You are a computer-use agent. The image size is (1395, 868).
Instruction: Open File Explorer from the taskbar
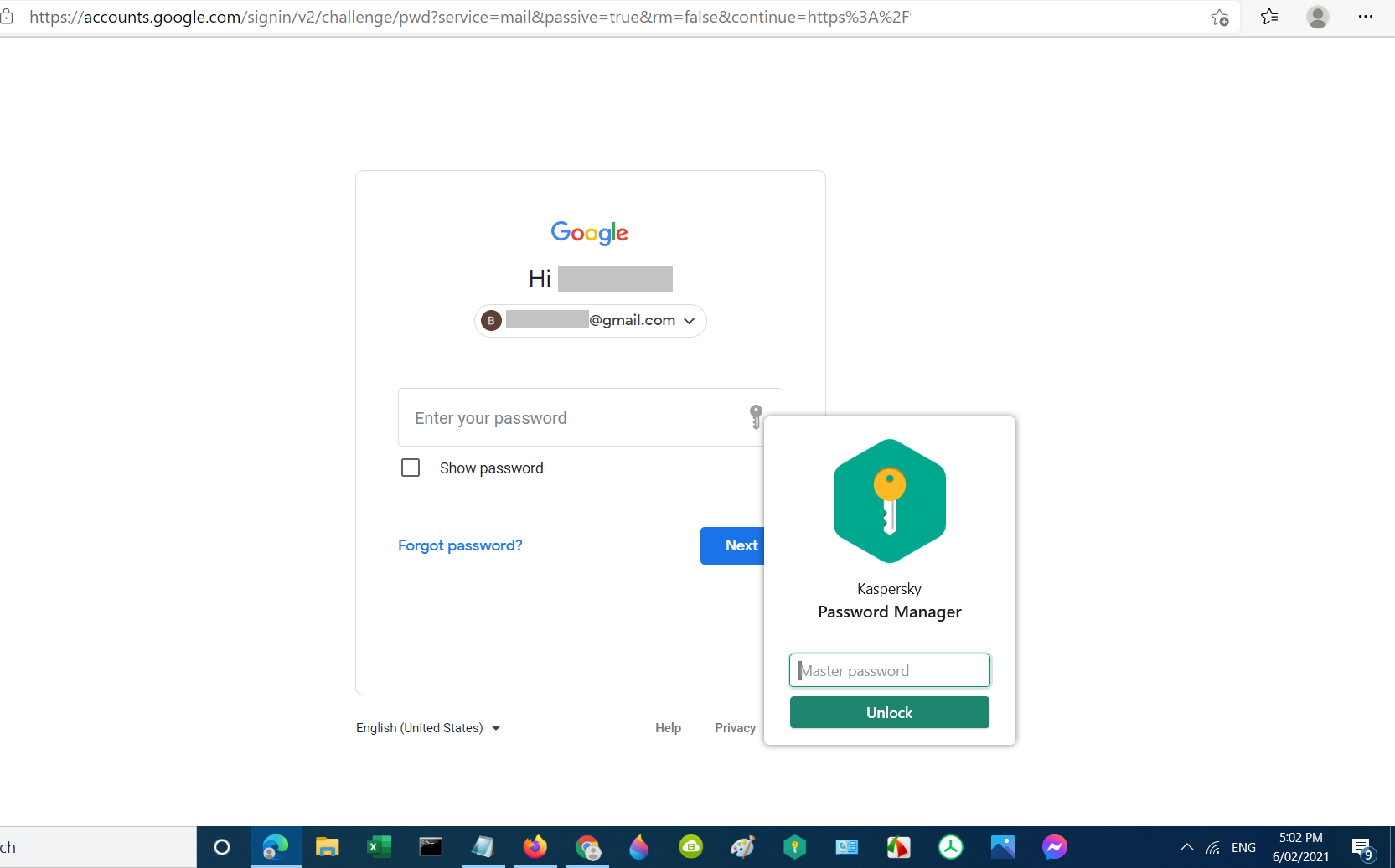[x=327, y=847]
